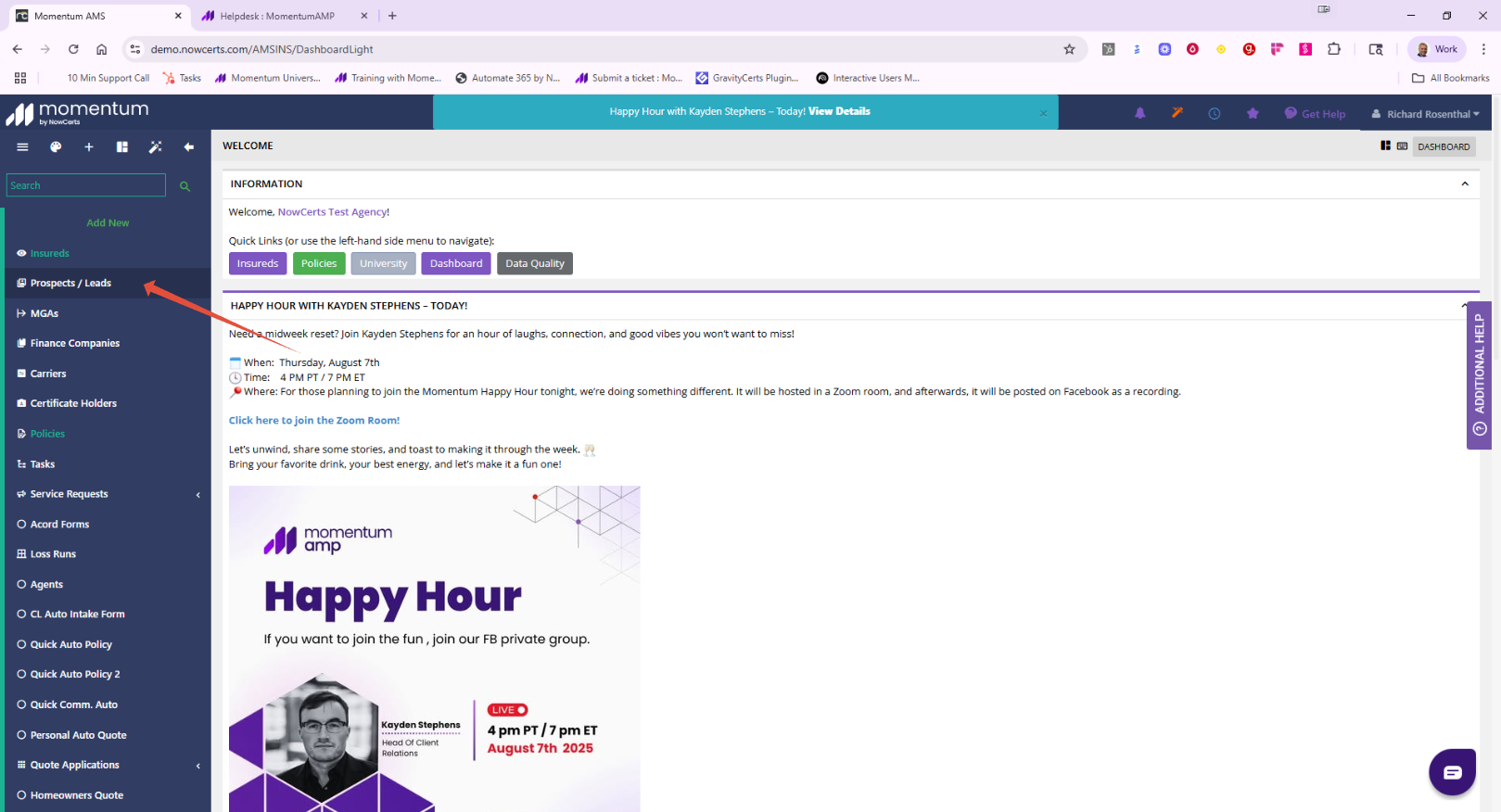Dismiss the Happy Hour banner notification

1043,113
